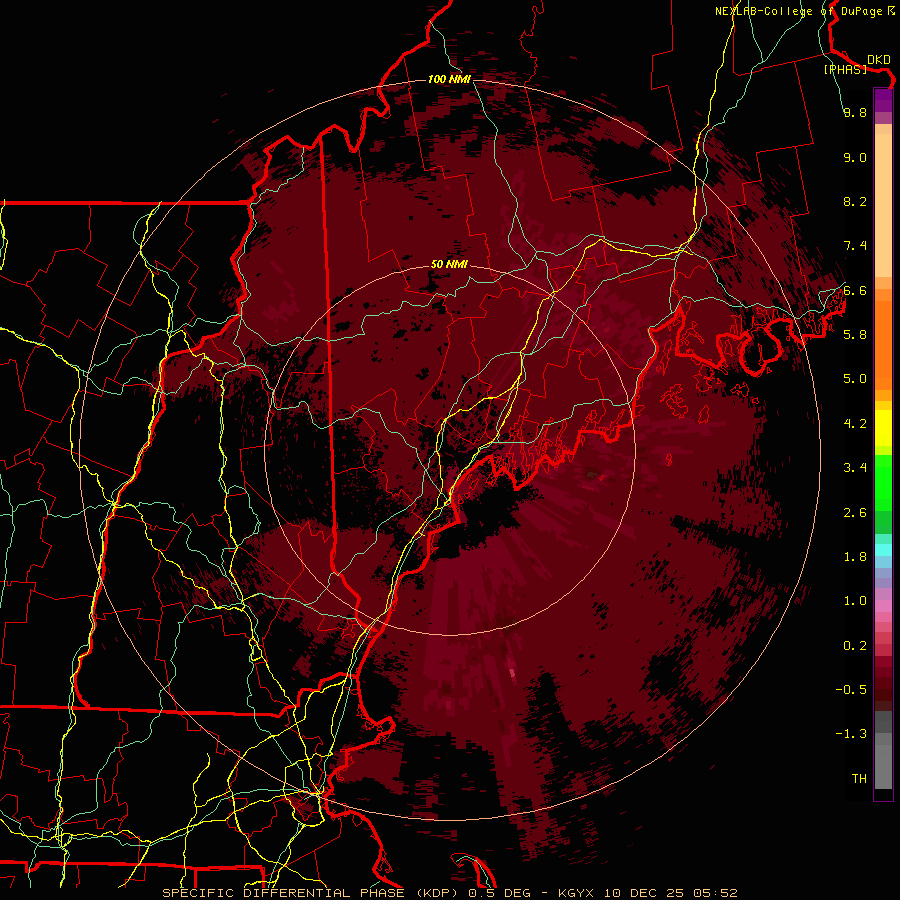Click the 9.8 scale value

point(855,112)
